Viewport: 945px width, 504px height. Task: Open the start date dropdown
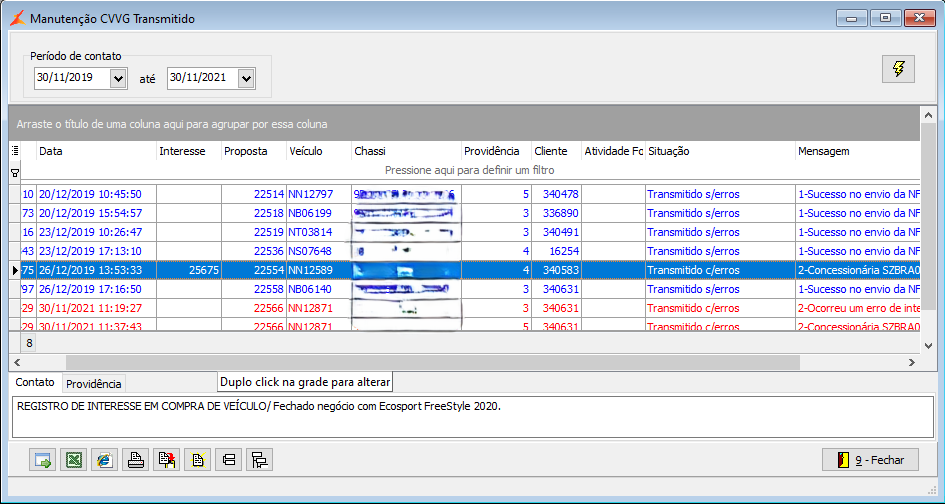tap(118, 78)
